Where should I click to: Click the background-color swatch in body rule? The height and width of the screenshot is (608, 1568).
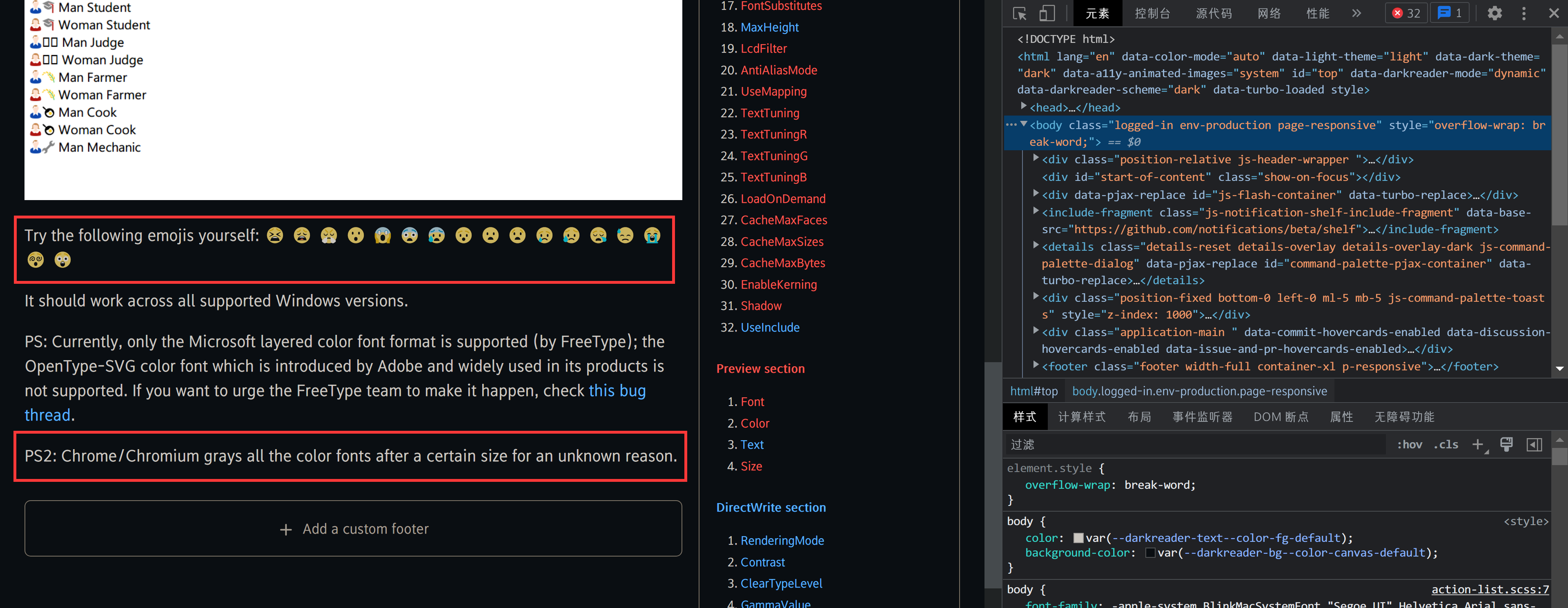point(1150,552)
